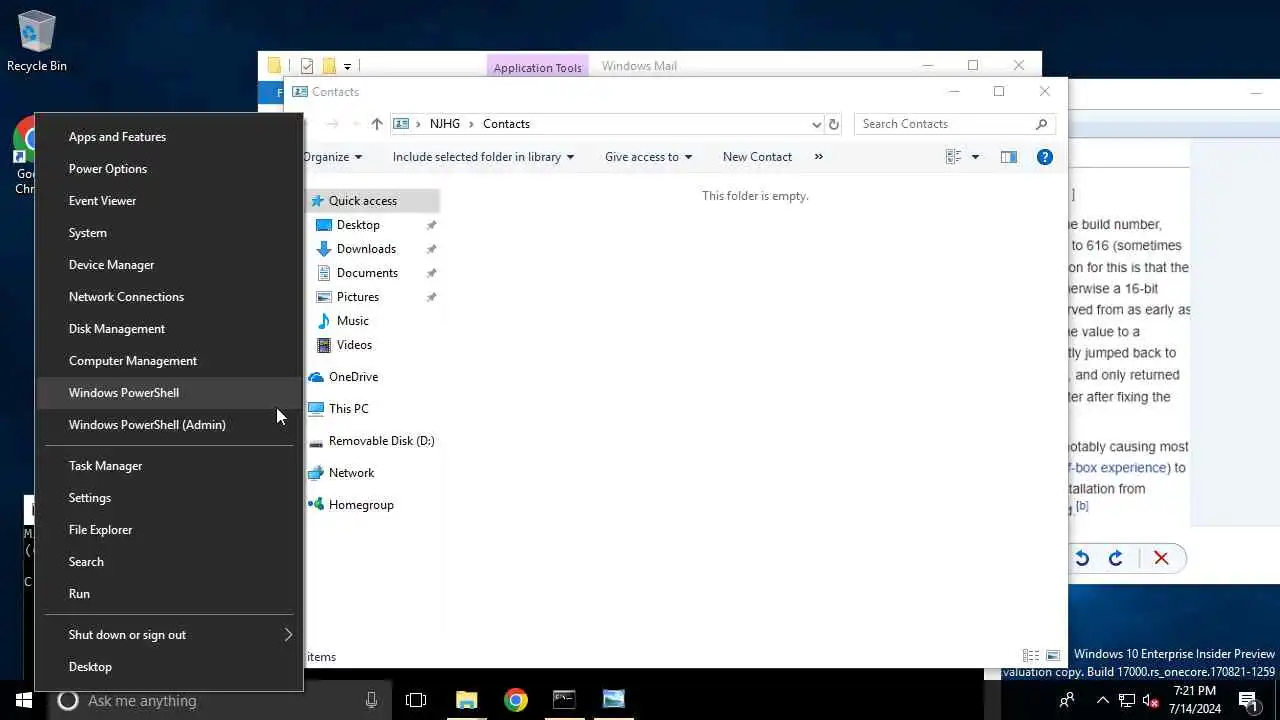Viewport: 1280px width, 720px height.
Task: Click NJHG in the address breadcrumb
Action: pyautogui.click(x=444, y=124)
